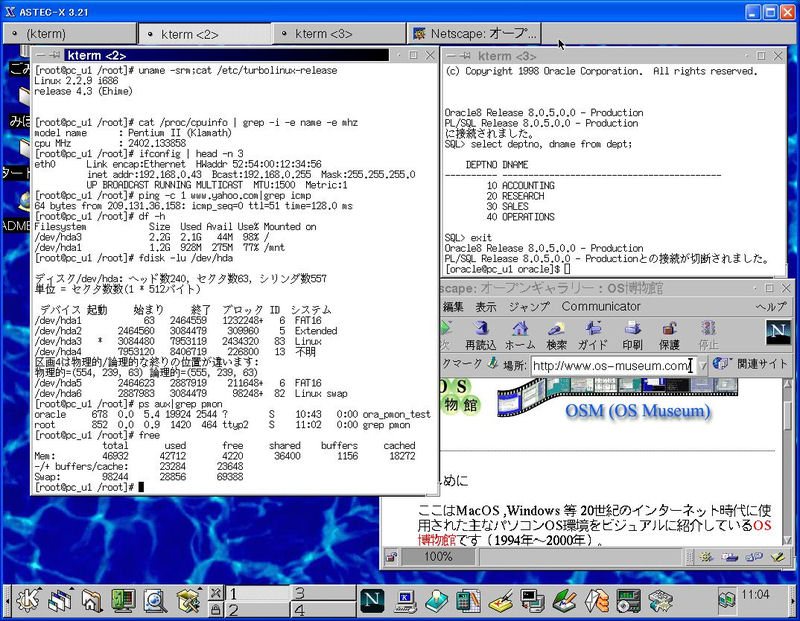The height and width of the screenshot is (621, 800).
Task: Click the bookmark location drag icon
Action: (493, 363)
